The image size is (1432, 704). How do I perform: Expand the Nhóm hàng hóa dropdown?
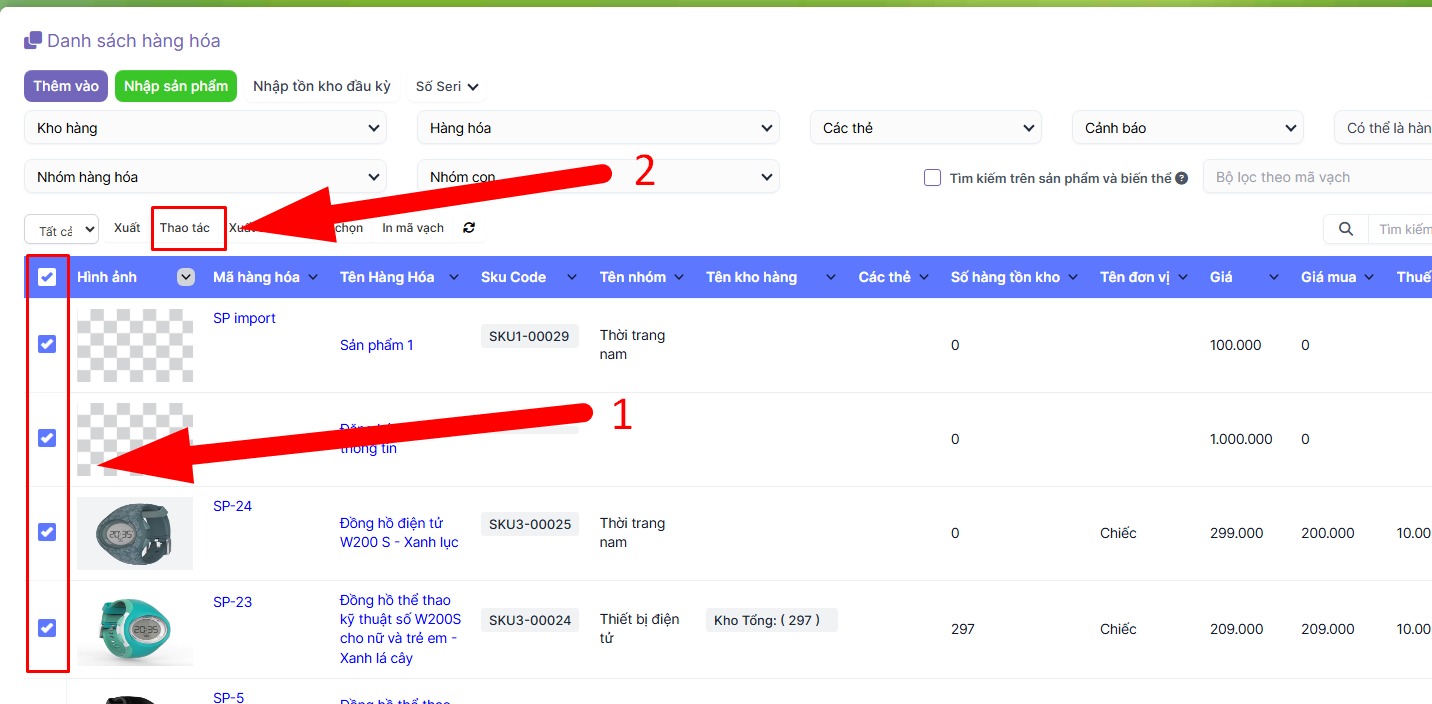click(205, 177)
